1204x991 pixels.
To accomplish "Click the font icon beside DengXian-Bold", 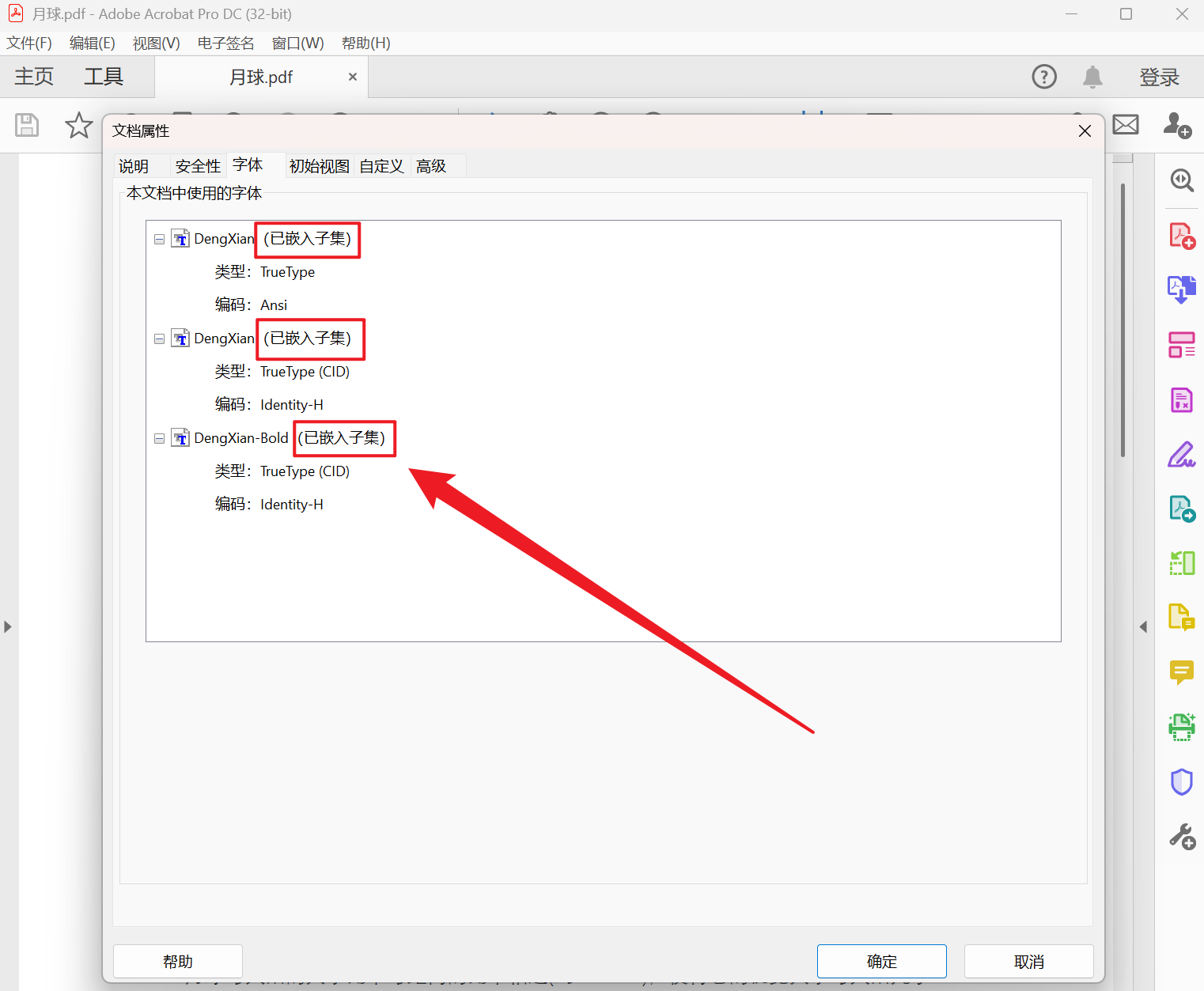I will [180, 438].
